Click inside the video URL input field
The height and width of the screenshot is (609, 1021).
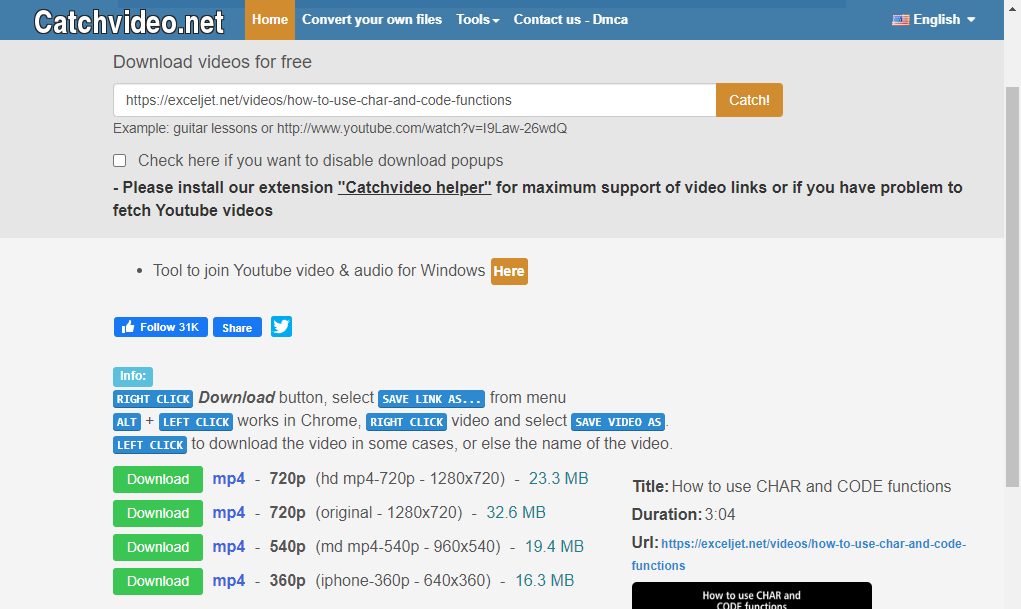[x=414, y=100]
